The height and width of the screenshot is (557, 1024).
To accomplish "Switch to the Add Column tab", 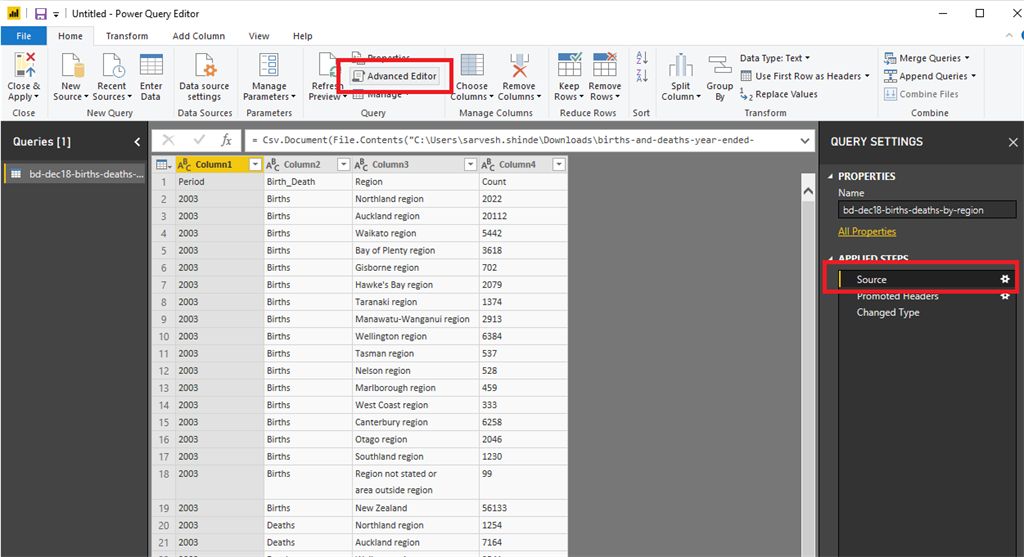I will [199, 36].
